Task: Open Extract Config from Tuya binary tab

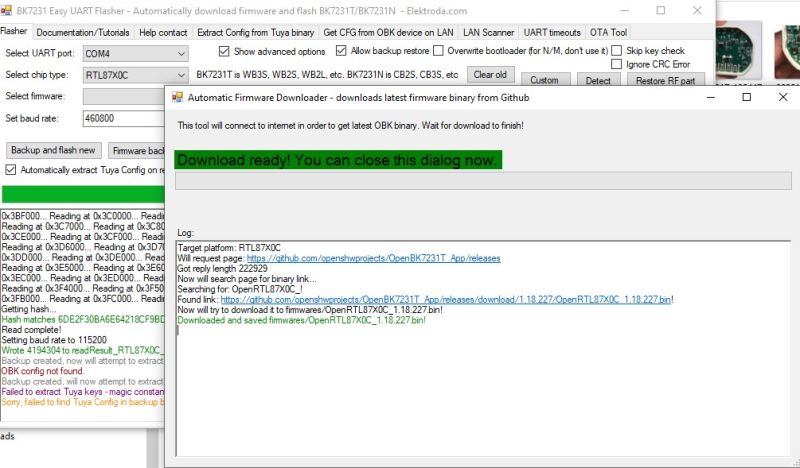Action: point(255,33)
